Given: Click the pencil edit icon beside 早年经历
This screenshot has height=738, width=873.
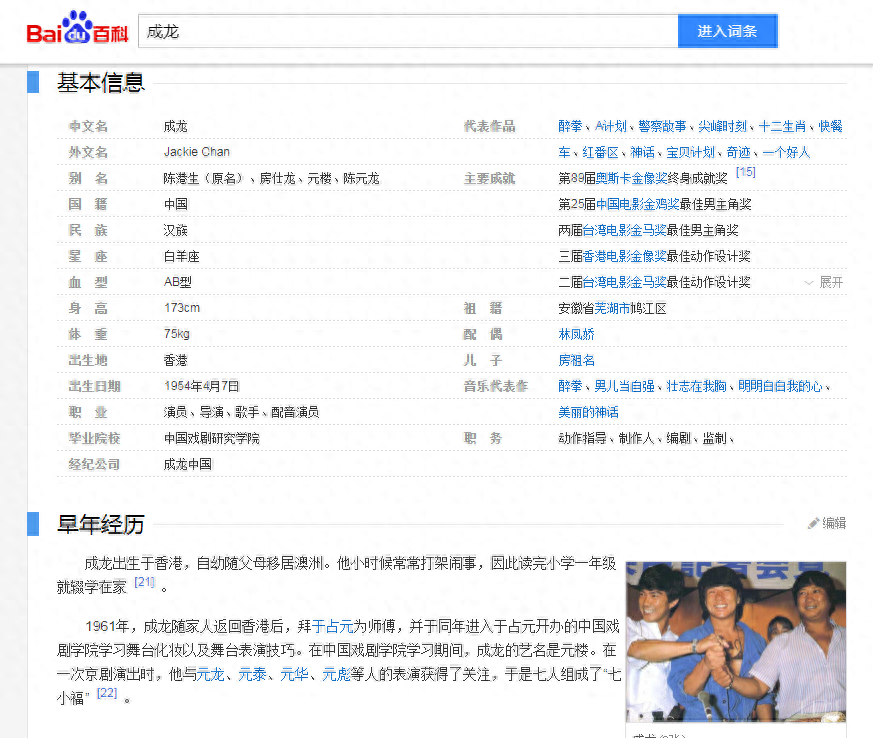Looking at the screenshot, I should point(813,523).
